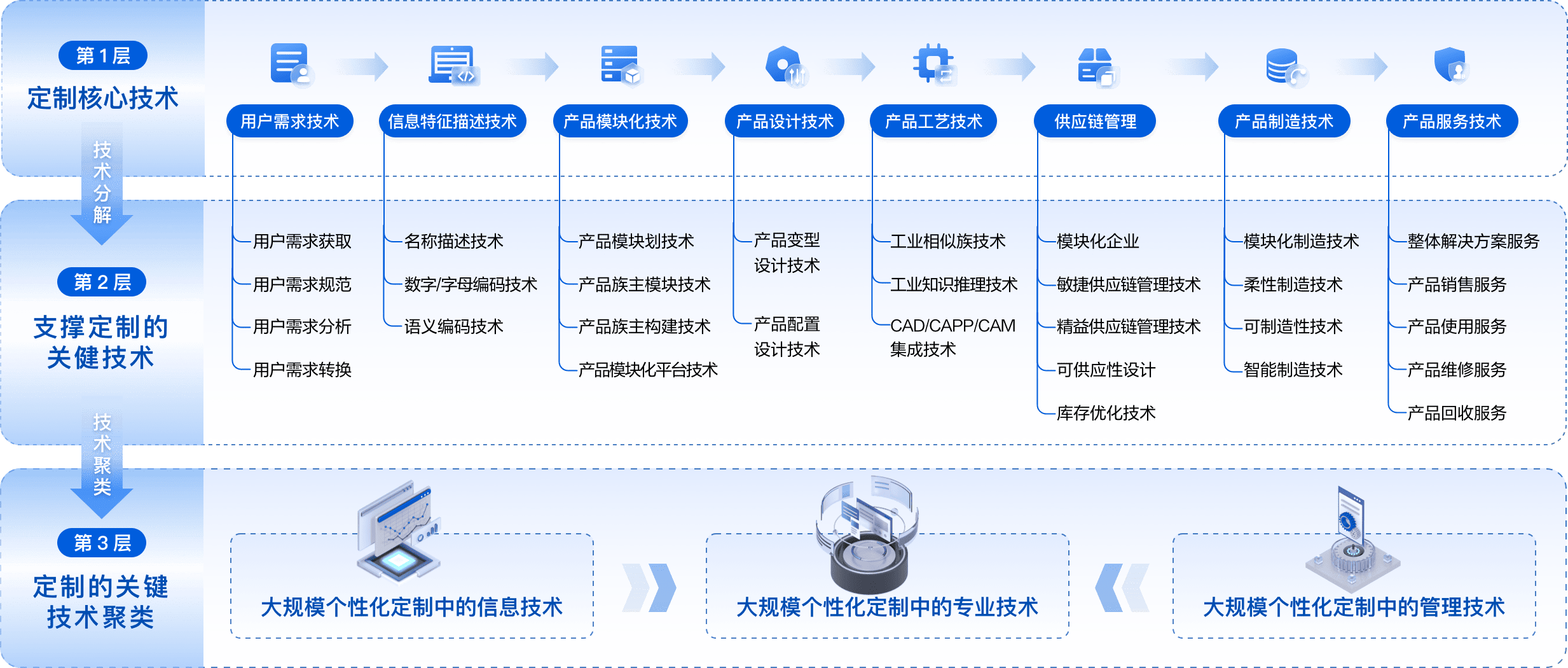Click the 用户需求分析 item
Screen dimensions: 1568x668
point(302,326)
